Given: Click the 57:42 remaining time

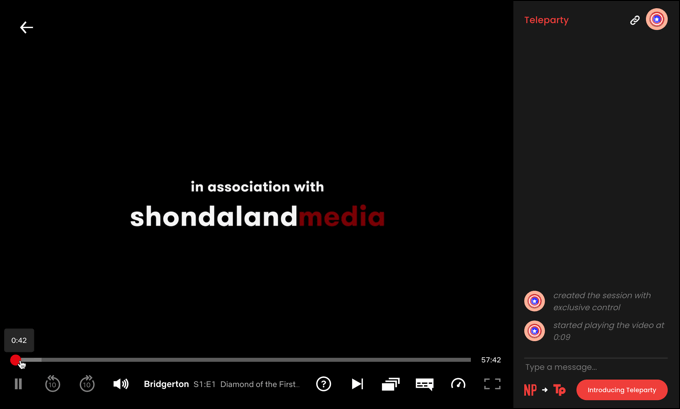Looking at the screenshot, I should pos(491,360).
